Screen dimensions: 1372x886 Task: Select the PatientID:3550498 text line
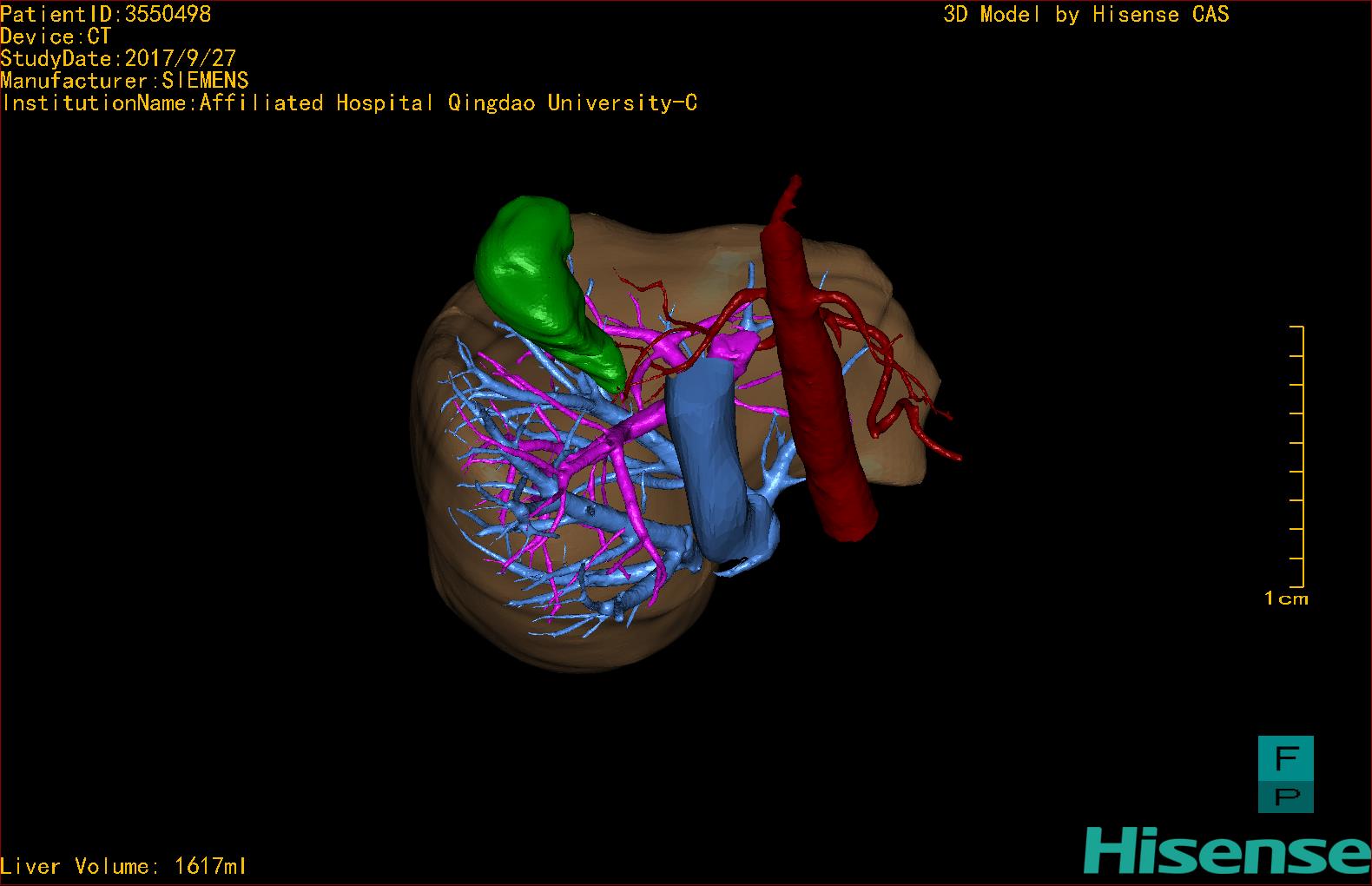106,14
